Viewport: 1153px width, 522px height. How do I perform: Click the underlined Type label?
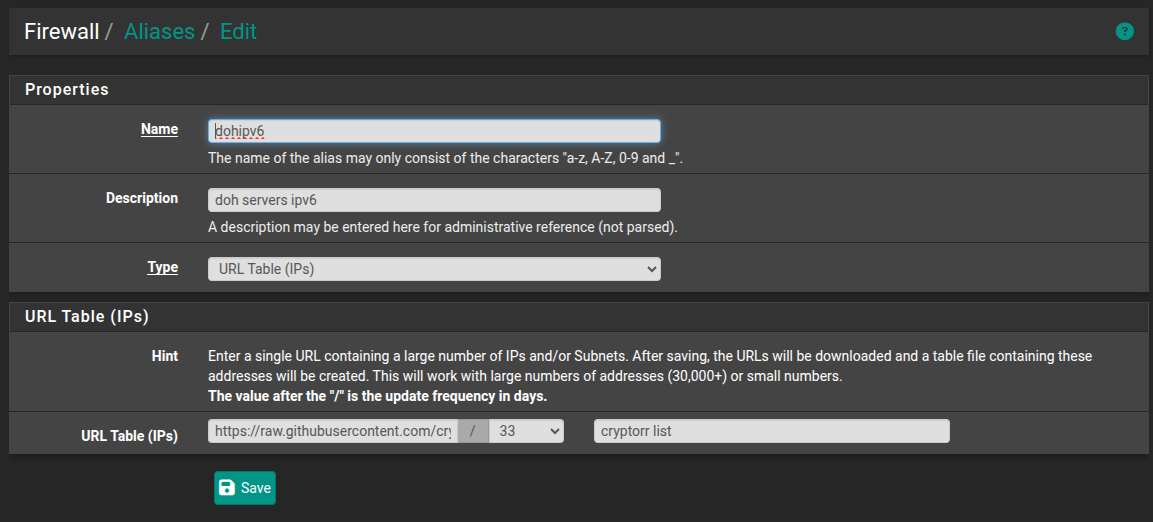(163, 267)
